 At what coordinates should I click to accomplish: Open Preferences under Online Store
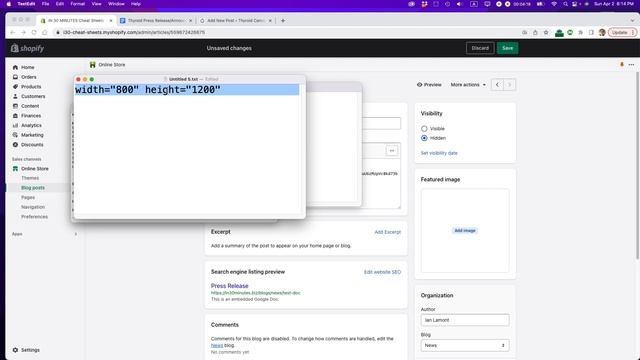pos(35,217)
